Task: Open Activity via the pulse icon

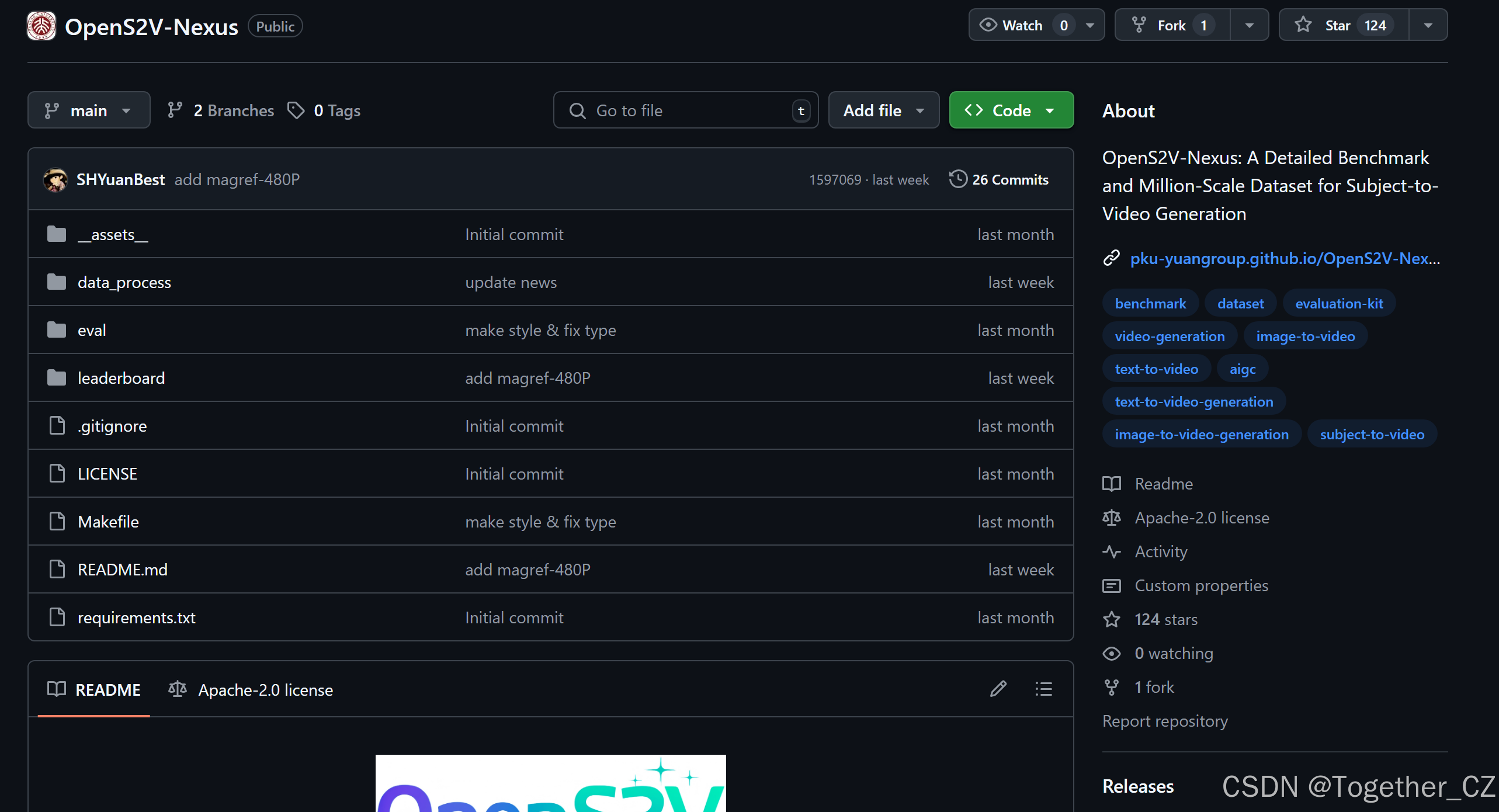Action: click(1112, 551)
